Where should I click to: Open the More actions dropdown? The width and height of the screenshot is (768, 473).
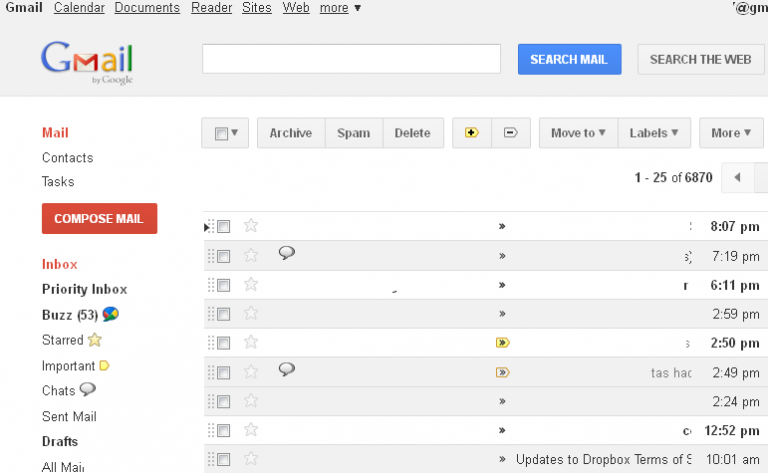pos(731,133)
